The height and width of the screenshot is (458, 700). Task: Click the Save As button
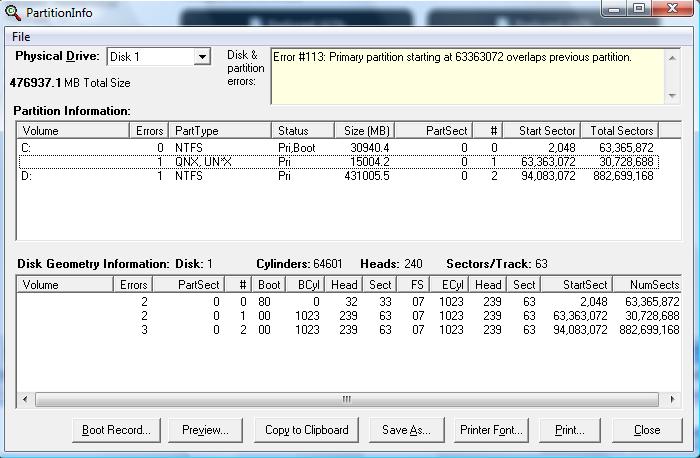[406, 430]
